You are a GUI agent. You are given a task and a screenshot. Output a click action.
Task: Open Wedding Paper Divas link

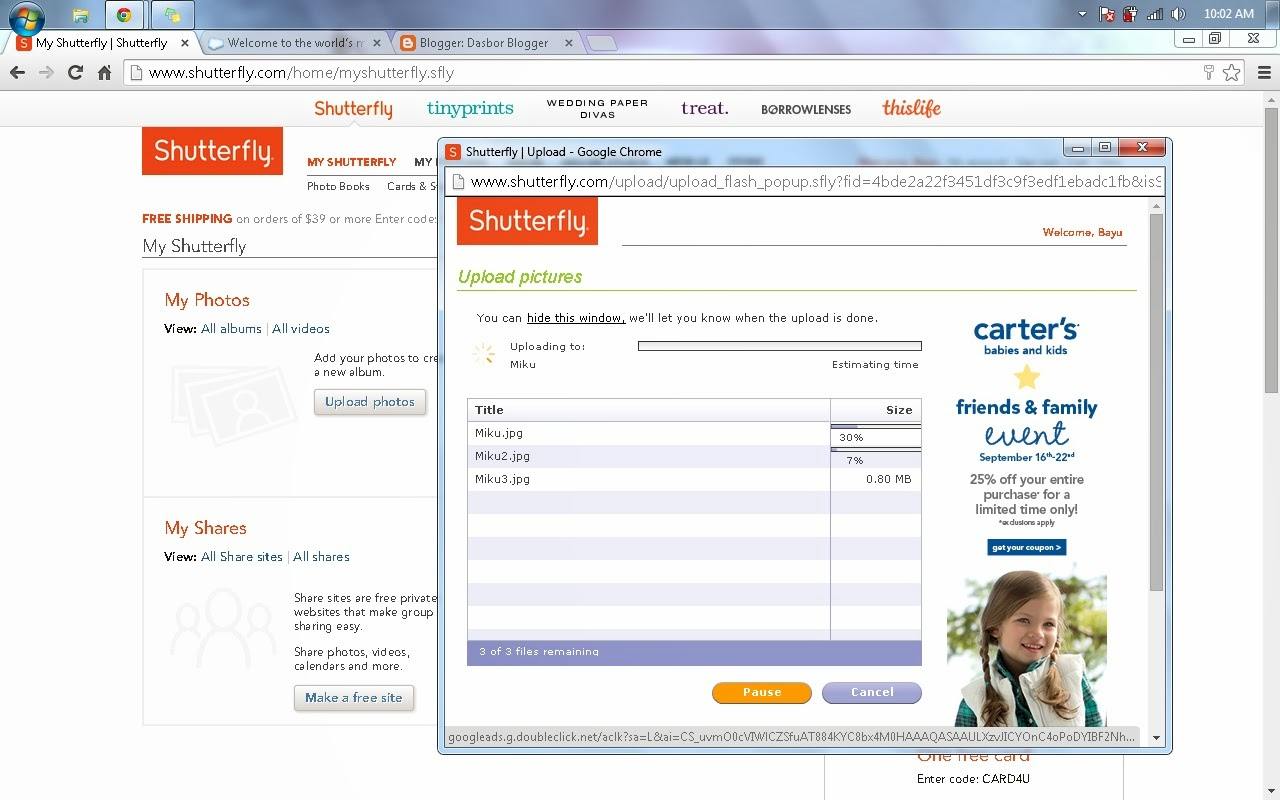[x=597, y=108]
